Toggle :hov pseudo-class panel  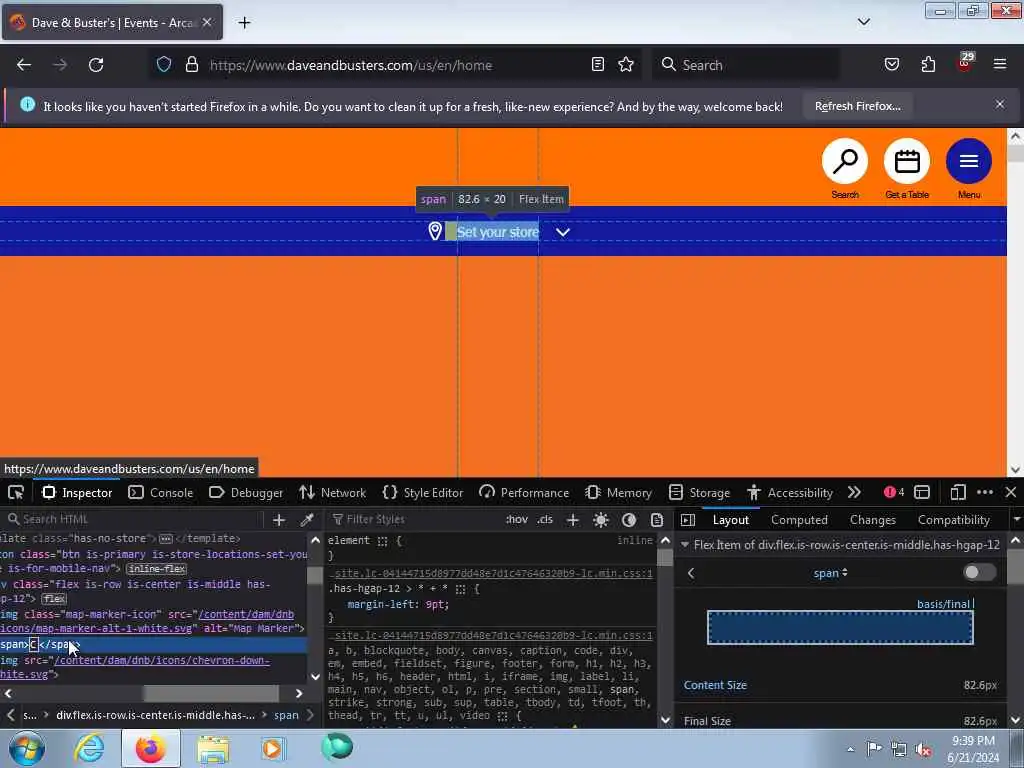517,520
